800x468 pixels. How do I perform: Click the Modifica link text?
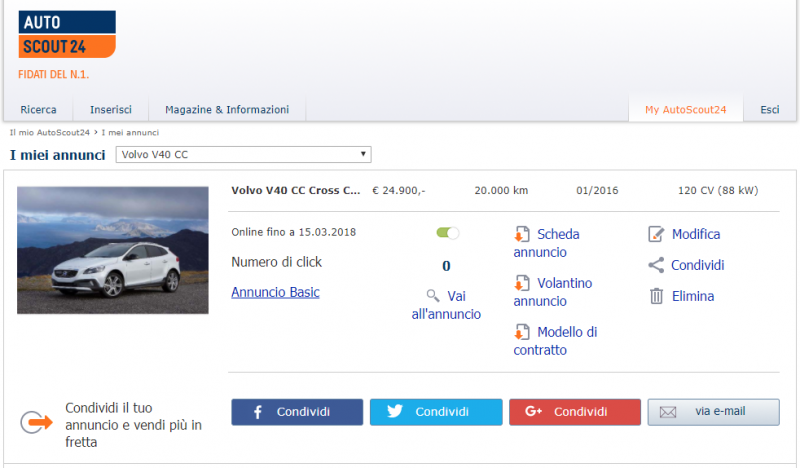(696, 234)
